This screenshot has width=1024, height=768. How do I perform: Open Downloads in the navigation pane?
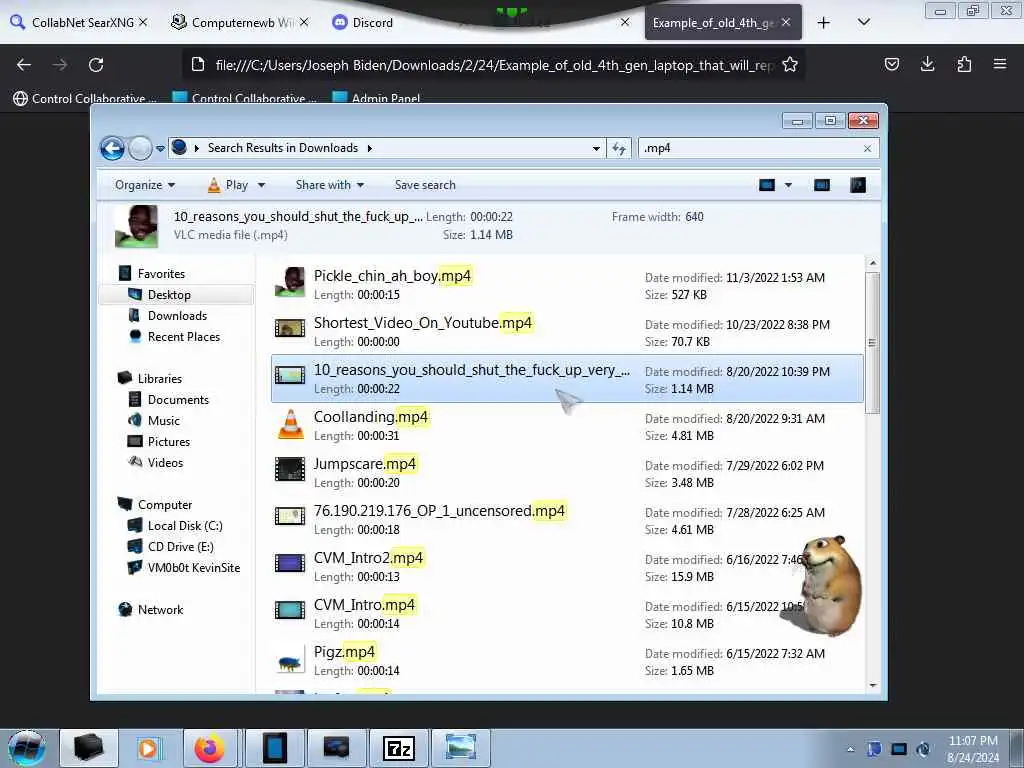point(177,315)
